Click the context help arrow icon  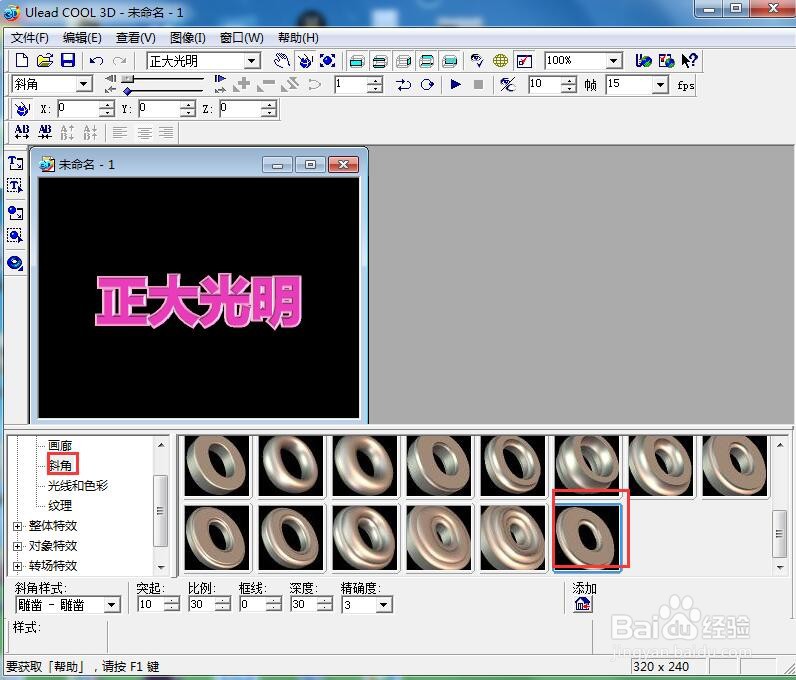tap(689, 61)
